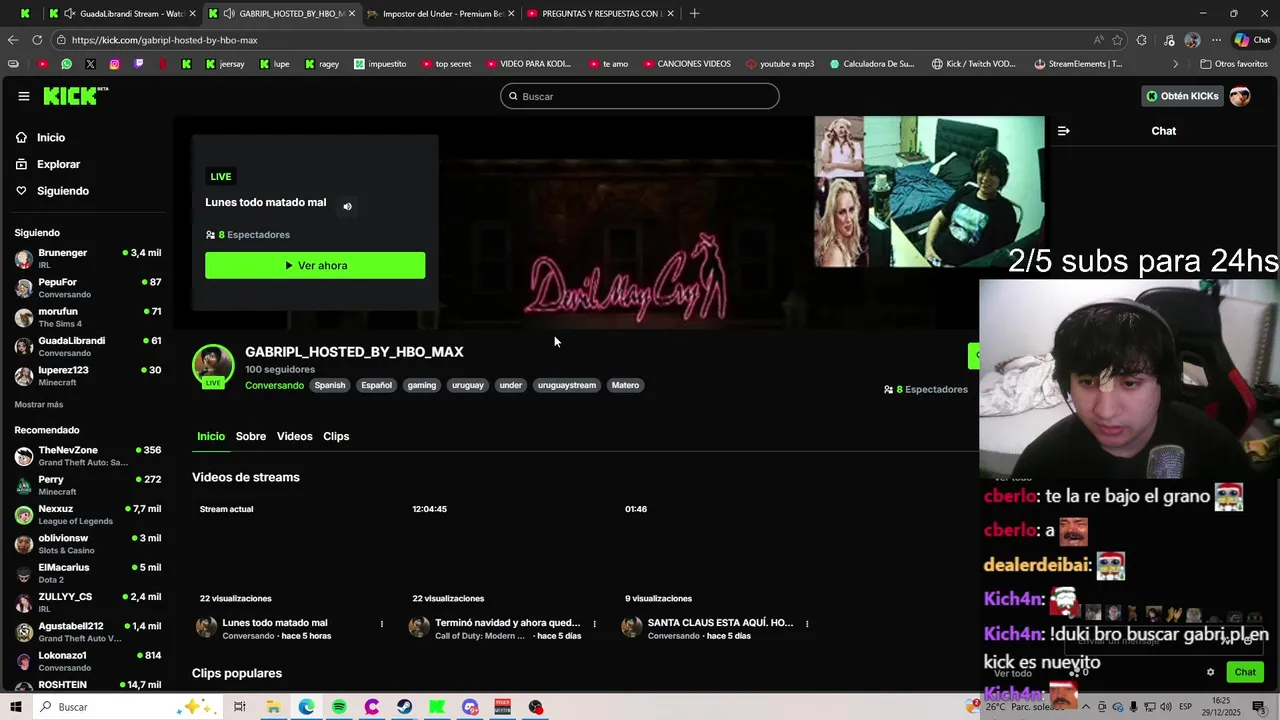Switch to GuadaLibrandi Stream browser tab

[122, 14]
